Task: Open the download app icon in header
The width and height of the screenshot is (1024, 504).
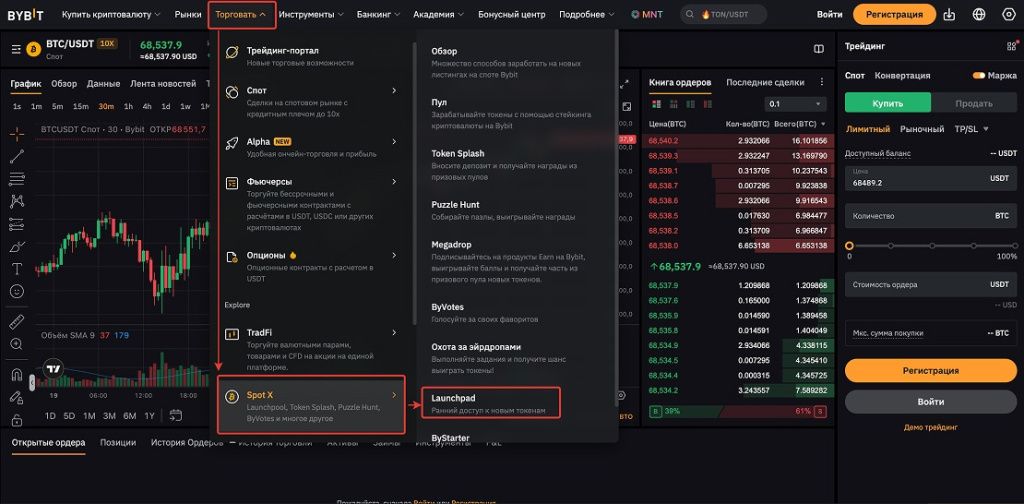Action: point(950,14)
